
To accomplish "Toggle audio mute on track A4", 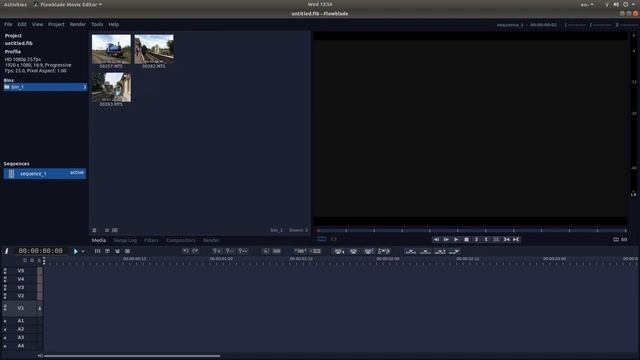I will pos(5,346).
